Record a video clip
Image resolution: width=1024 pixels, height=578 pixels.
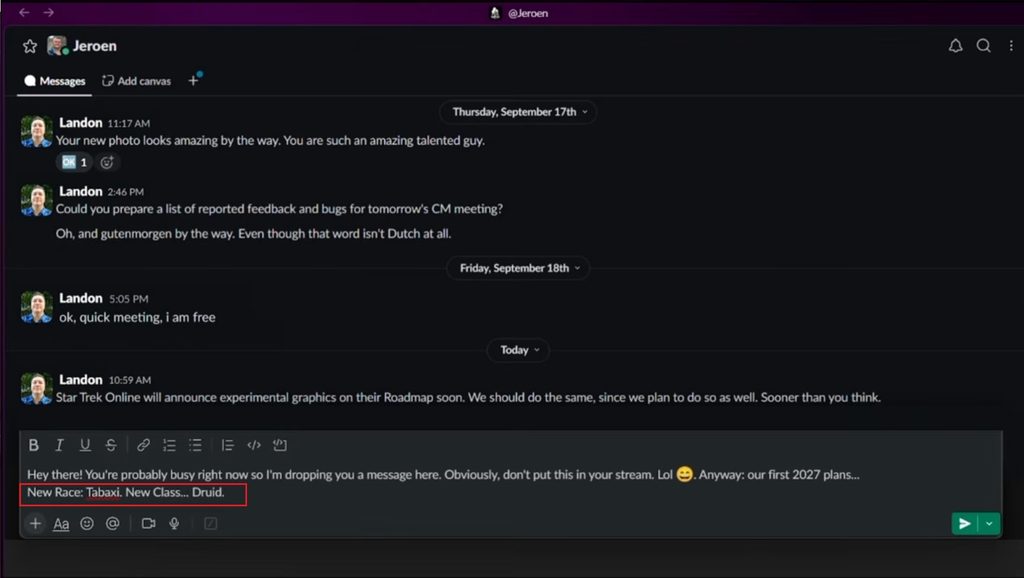[148, 523]
